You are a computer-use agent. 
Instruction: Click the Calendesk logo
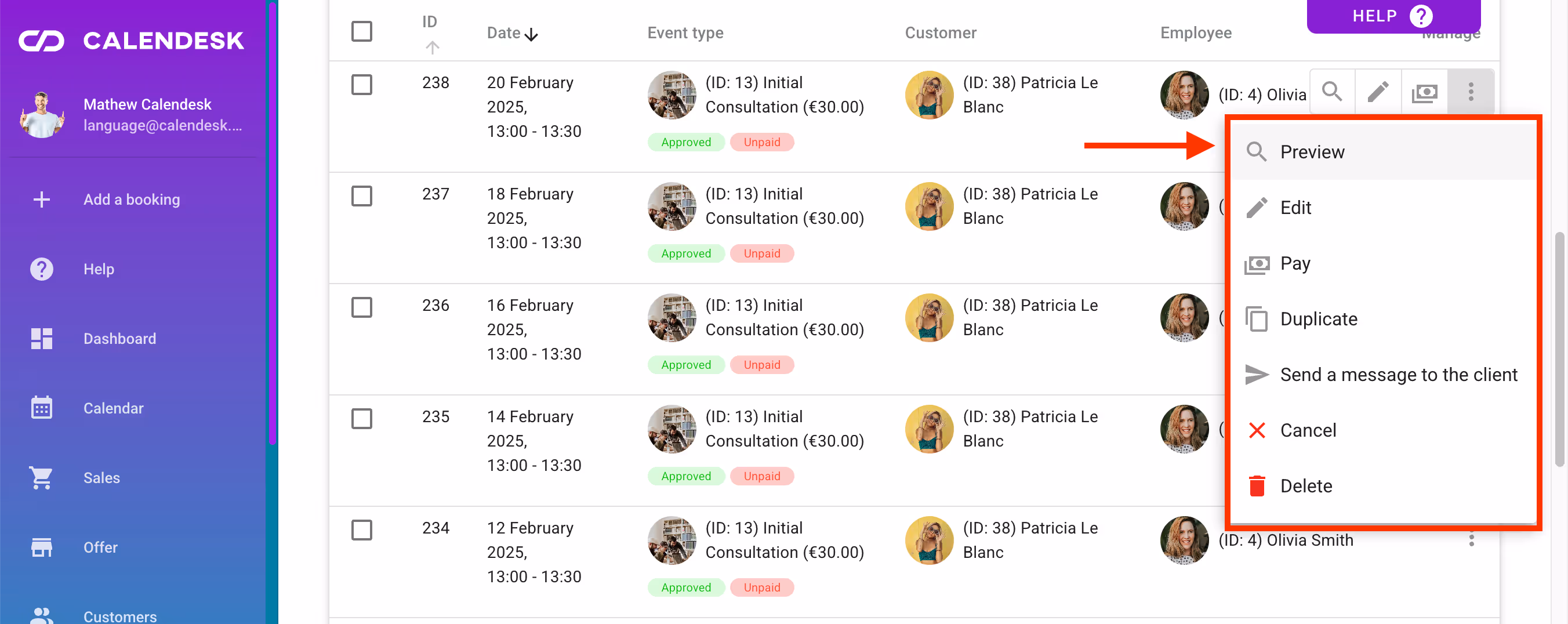pyautogui.click(x=131, y=40)
